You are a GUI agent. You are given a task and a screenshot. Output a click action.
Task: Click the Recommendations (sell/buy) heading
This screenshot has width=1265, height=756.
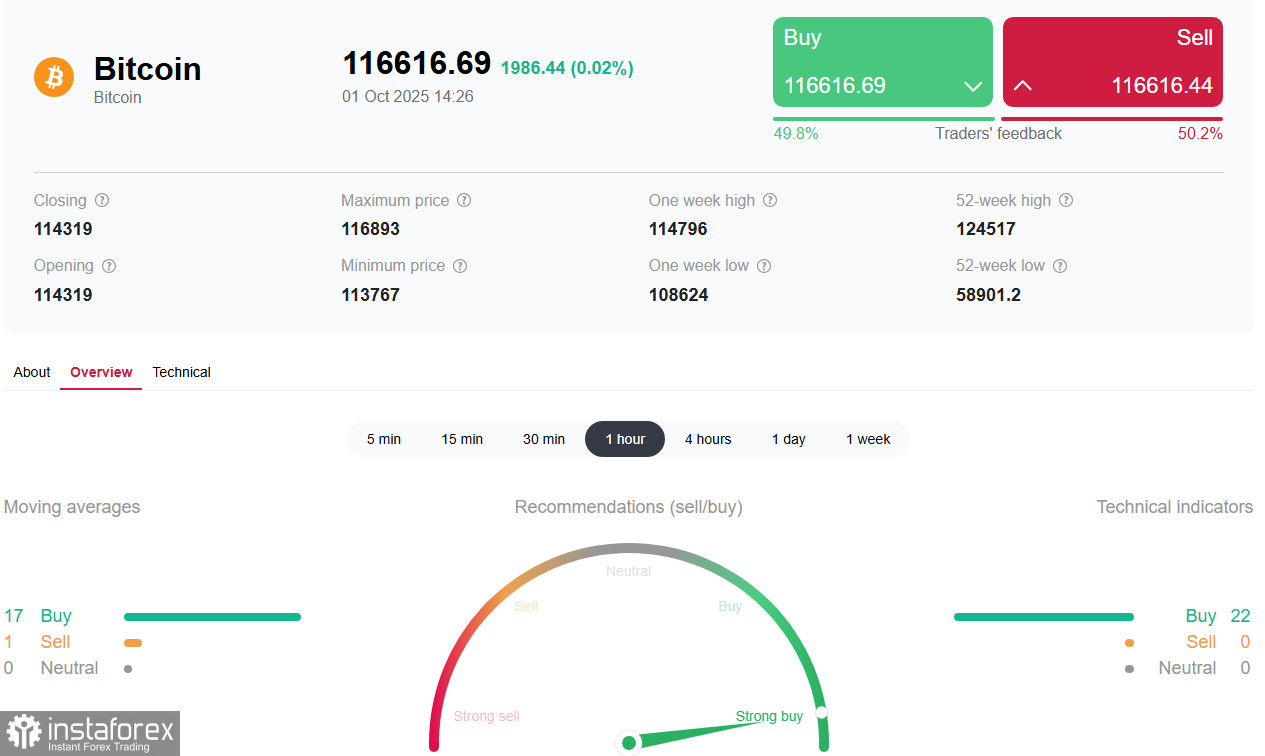[x=629, y=507]
